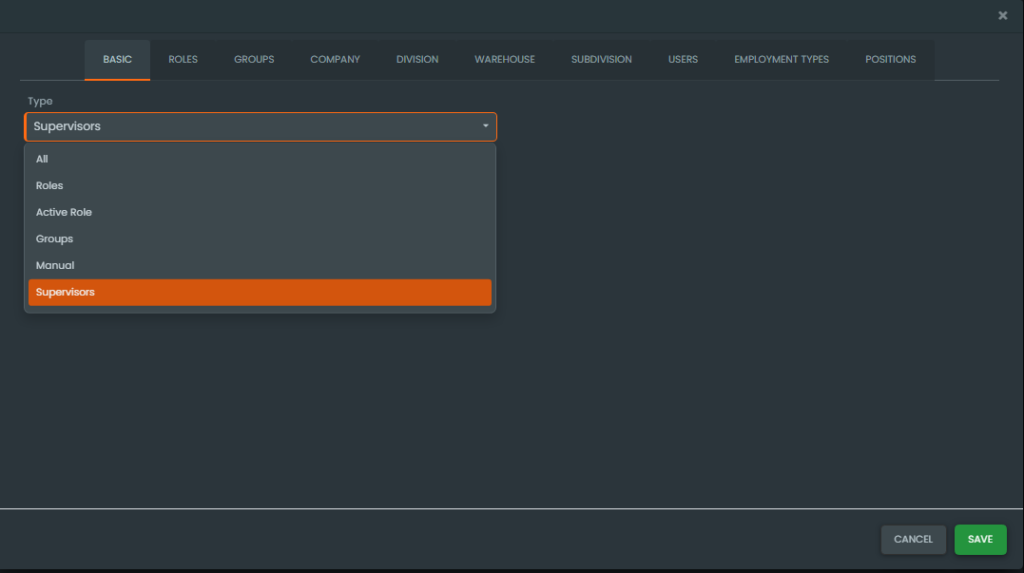
Task: Pick highlighted 'Supervisors' option in list
Action: [x=260, y=292]
